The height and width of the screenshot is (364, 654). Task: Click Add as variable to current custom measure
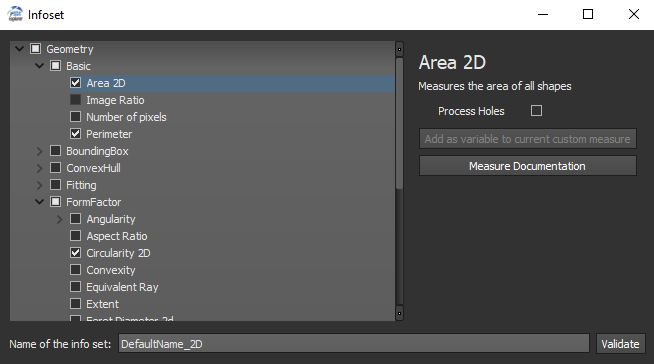click(528, 139)
